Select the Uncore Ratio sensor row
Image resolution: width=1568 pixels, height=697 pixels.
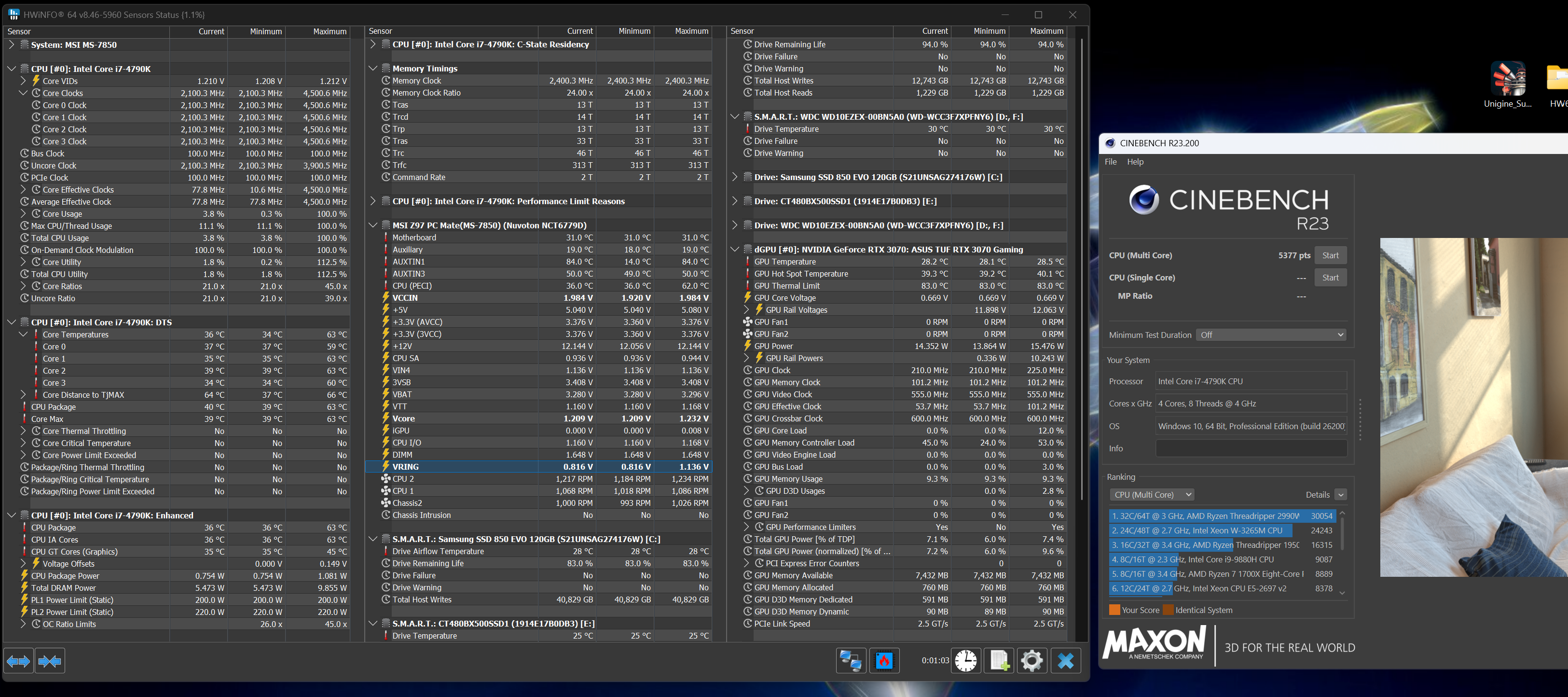(178, 298)
